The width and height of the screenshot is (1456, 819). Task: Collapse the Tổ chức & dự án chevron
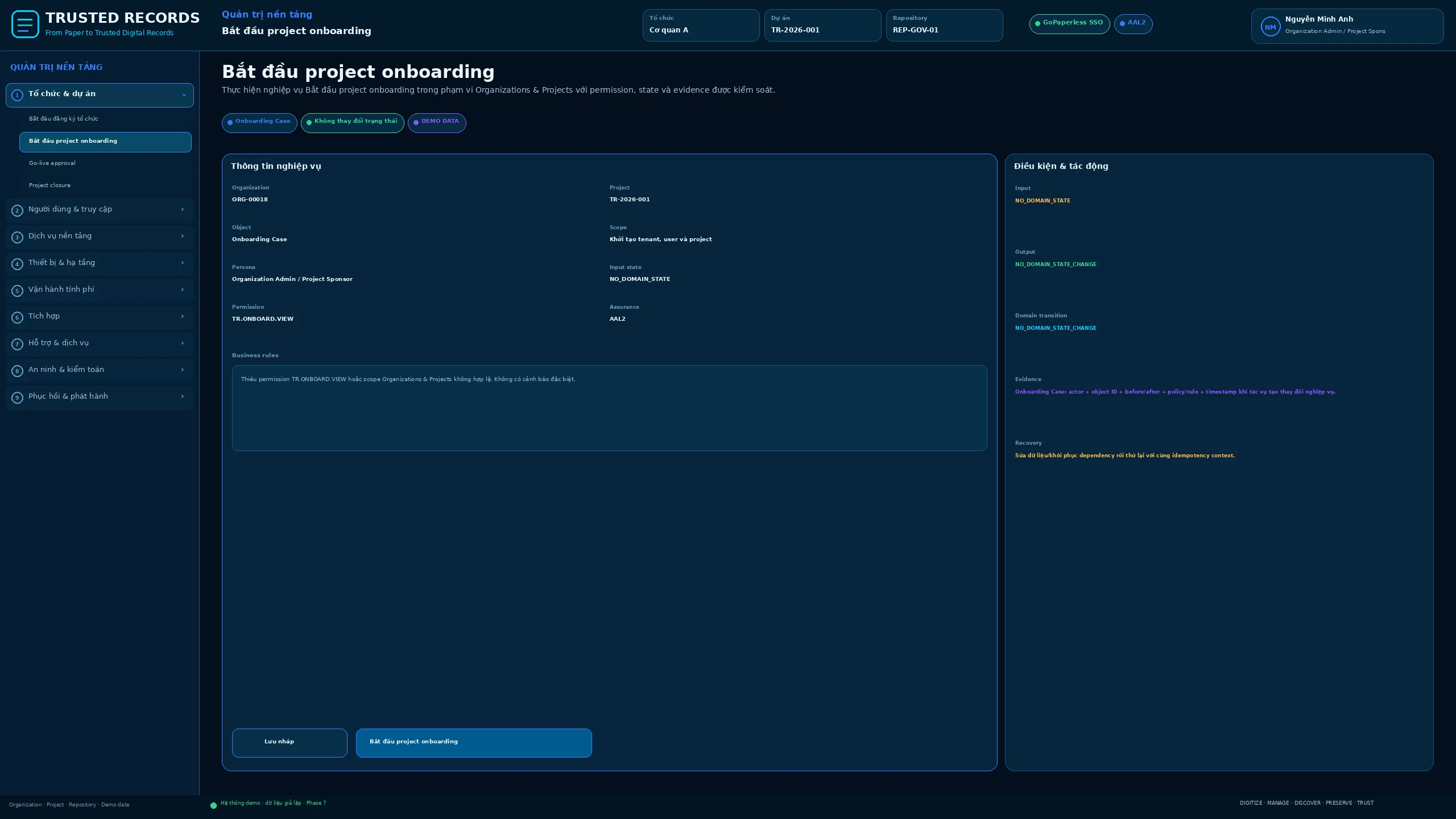[184, 95]
